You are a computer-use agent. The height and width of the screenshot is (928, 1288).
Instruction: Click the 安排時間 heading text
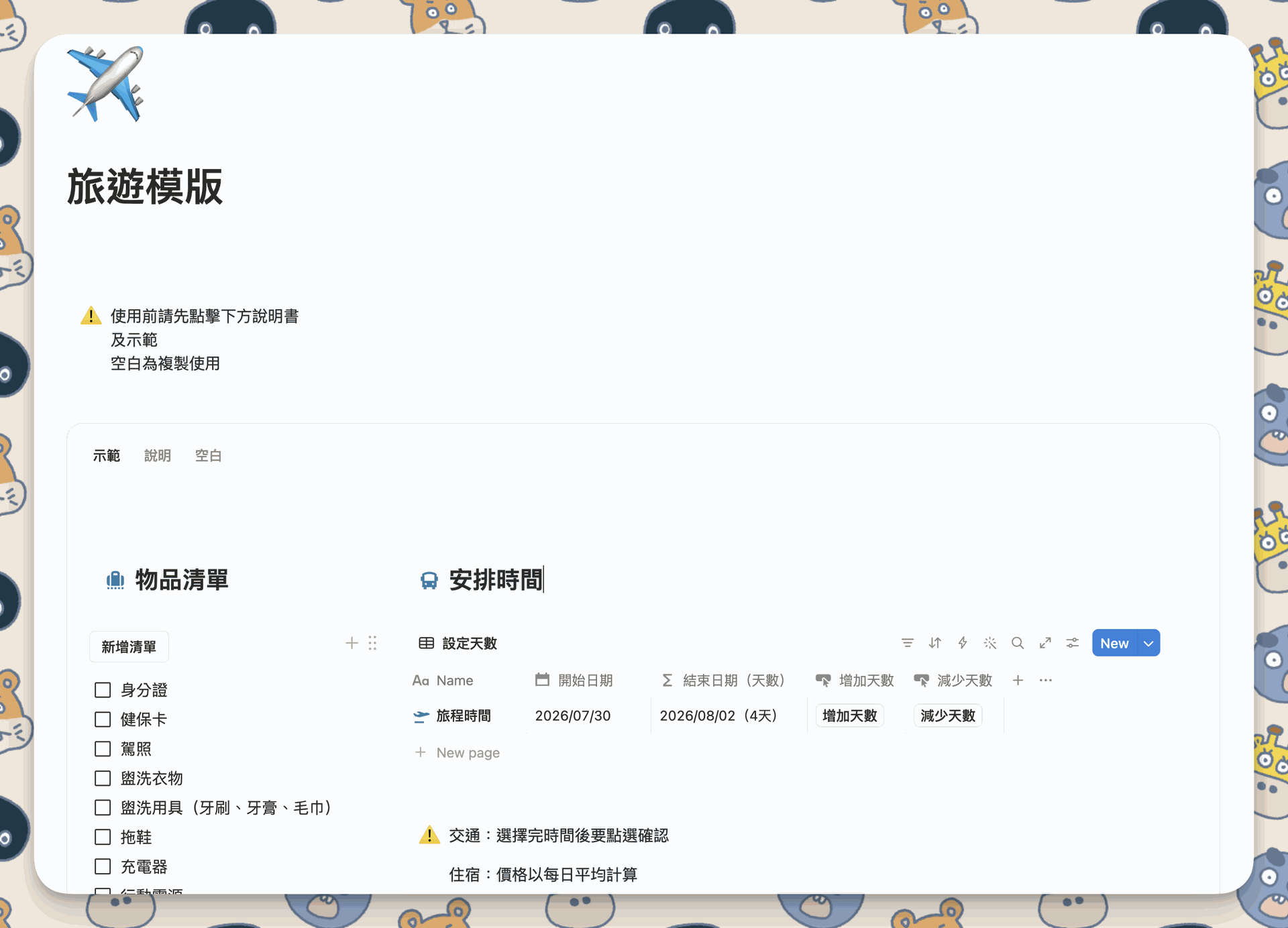[x=496, y=580]
